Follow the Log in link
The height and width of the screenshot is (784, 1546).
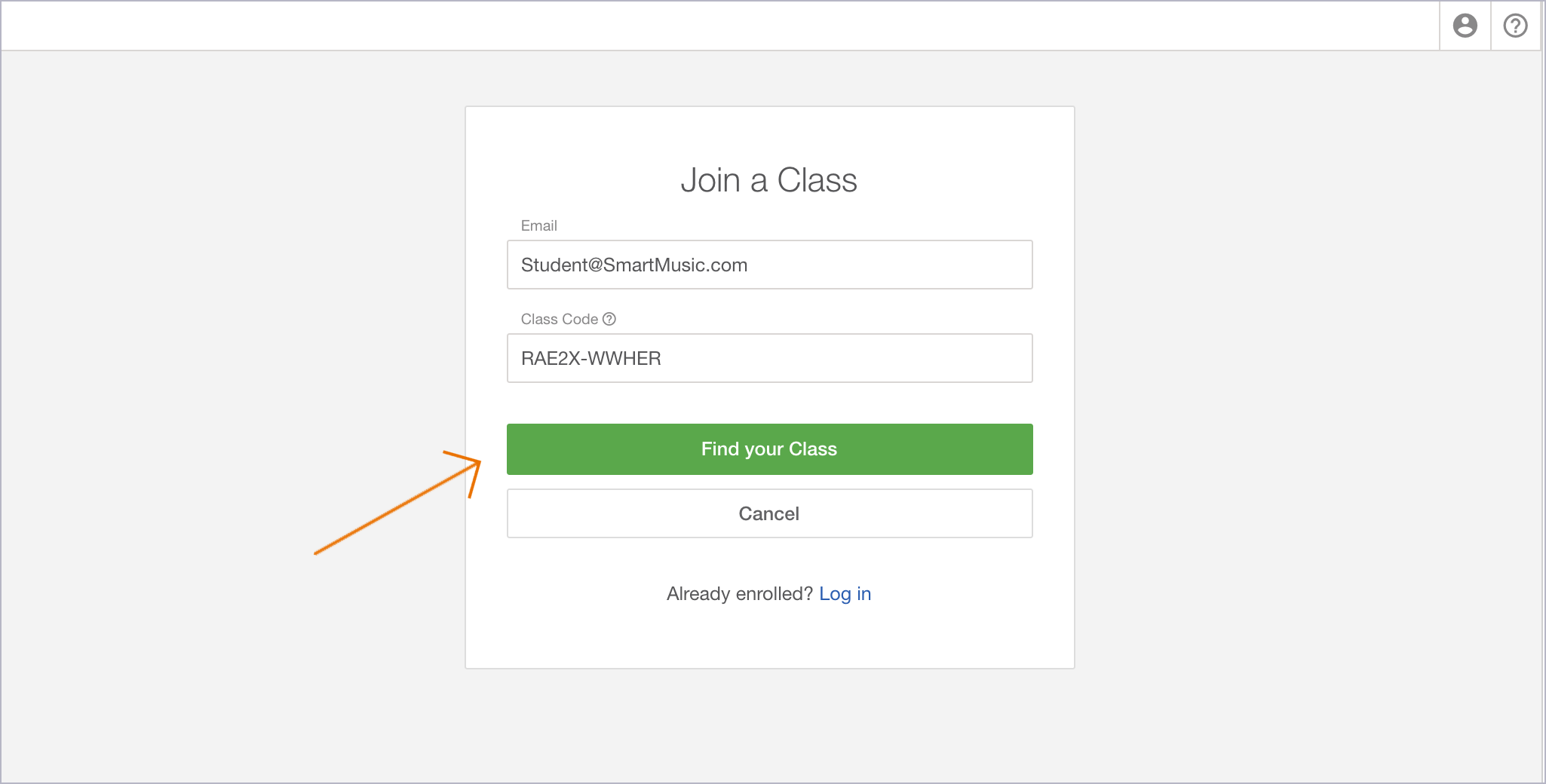(845, 594)
